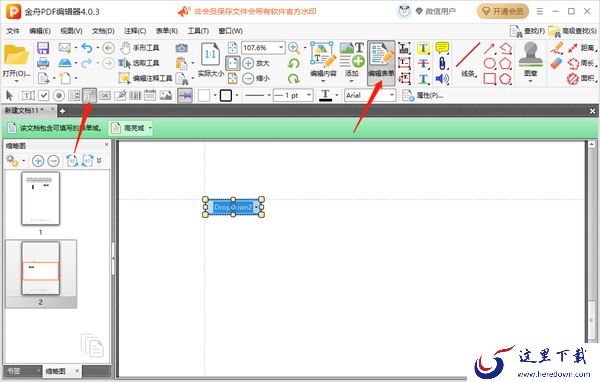Viewport: 600px width, 382px height.
Task: Click the speaker sound annotation icon
Action: click(x=442, y=78)
